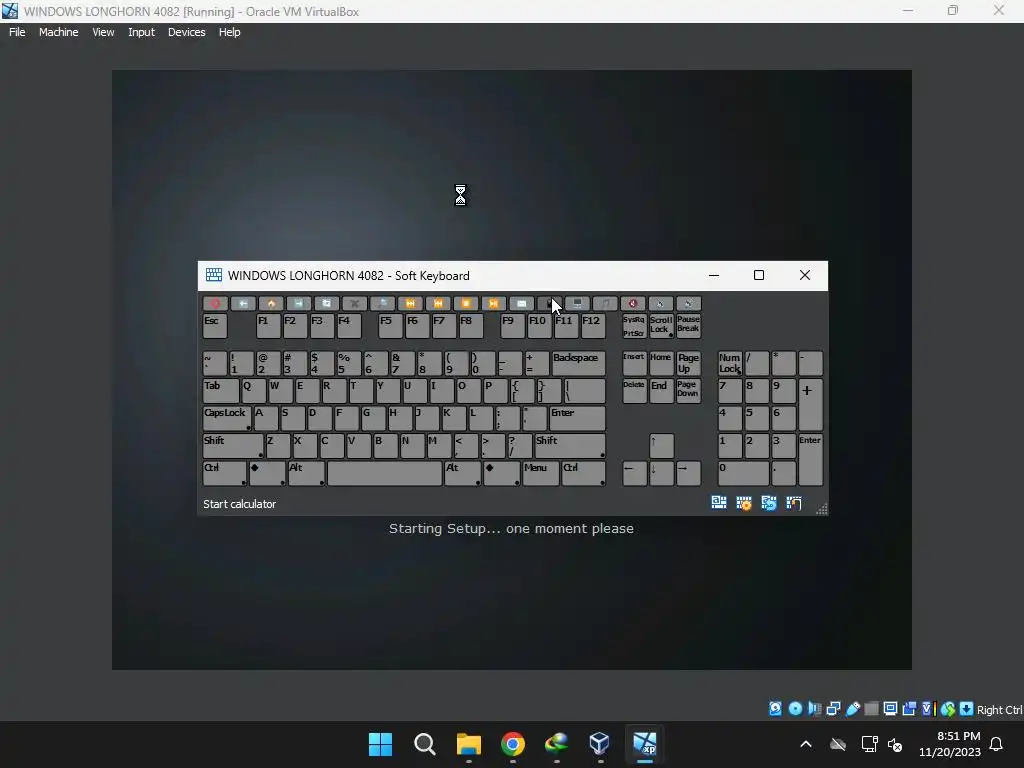The image size is (1024, 768).
Task: Click the music note media key
Action: 605,304
